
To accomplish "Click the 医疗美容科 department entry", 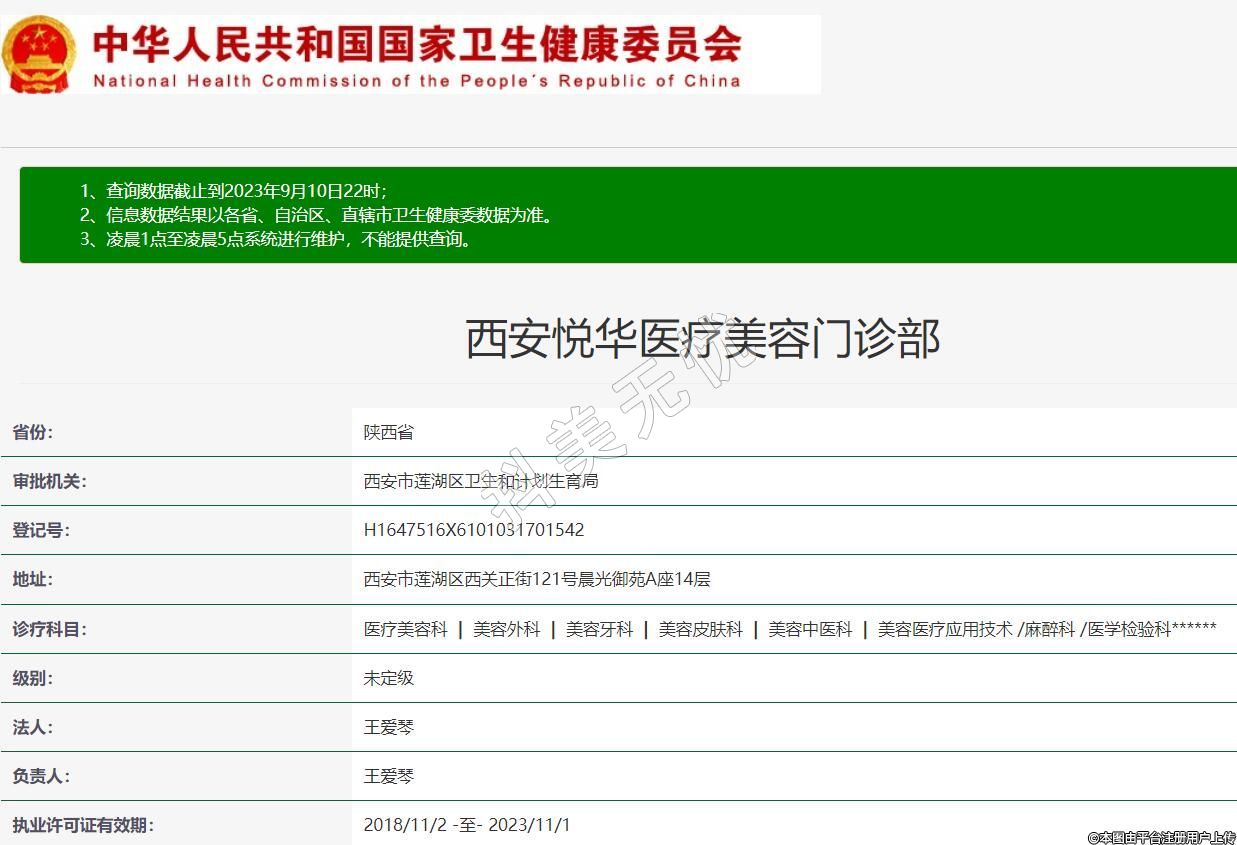I will 405,629.
